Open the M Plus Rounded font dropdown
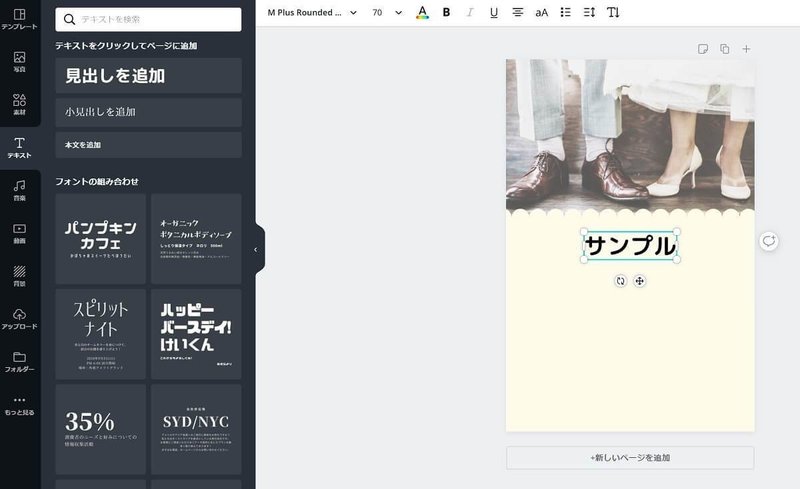The image size is (800, 489). pyautogui.click(x=312, y=13)
